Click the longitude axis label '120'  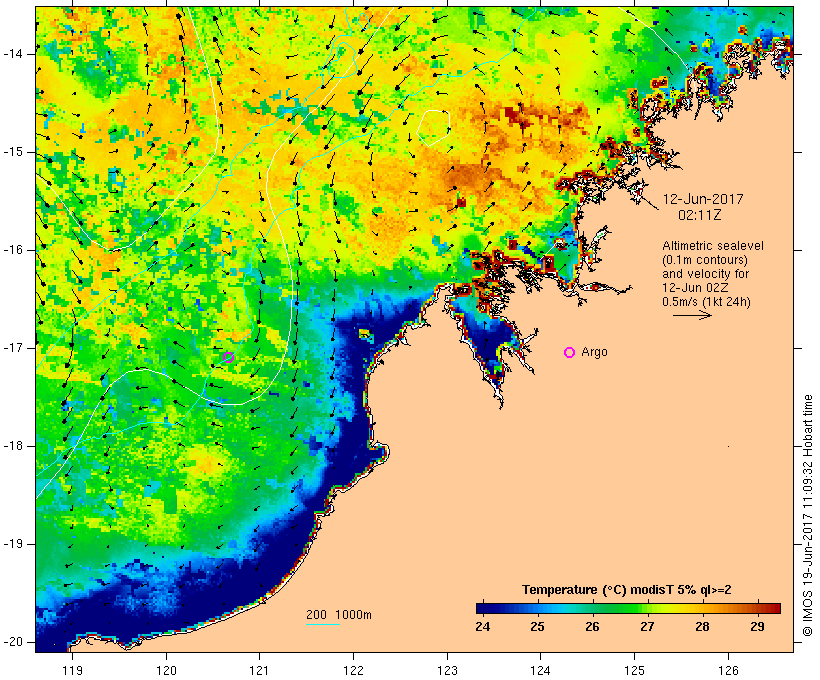tap(166, 671)
